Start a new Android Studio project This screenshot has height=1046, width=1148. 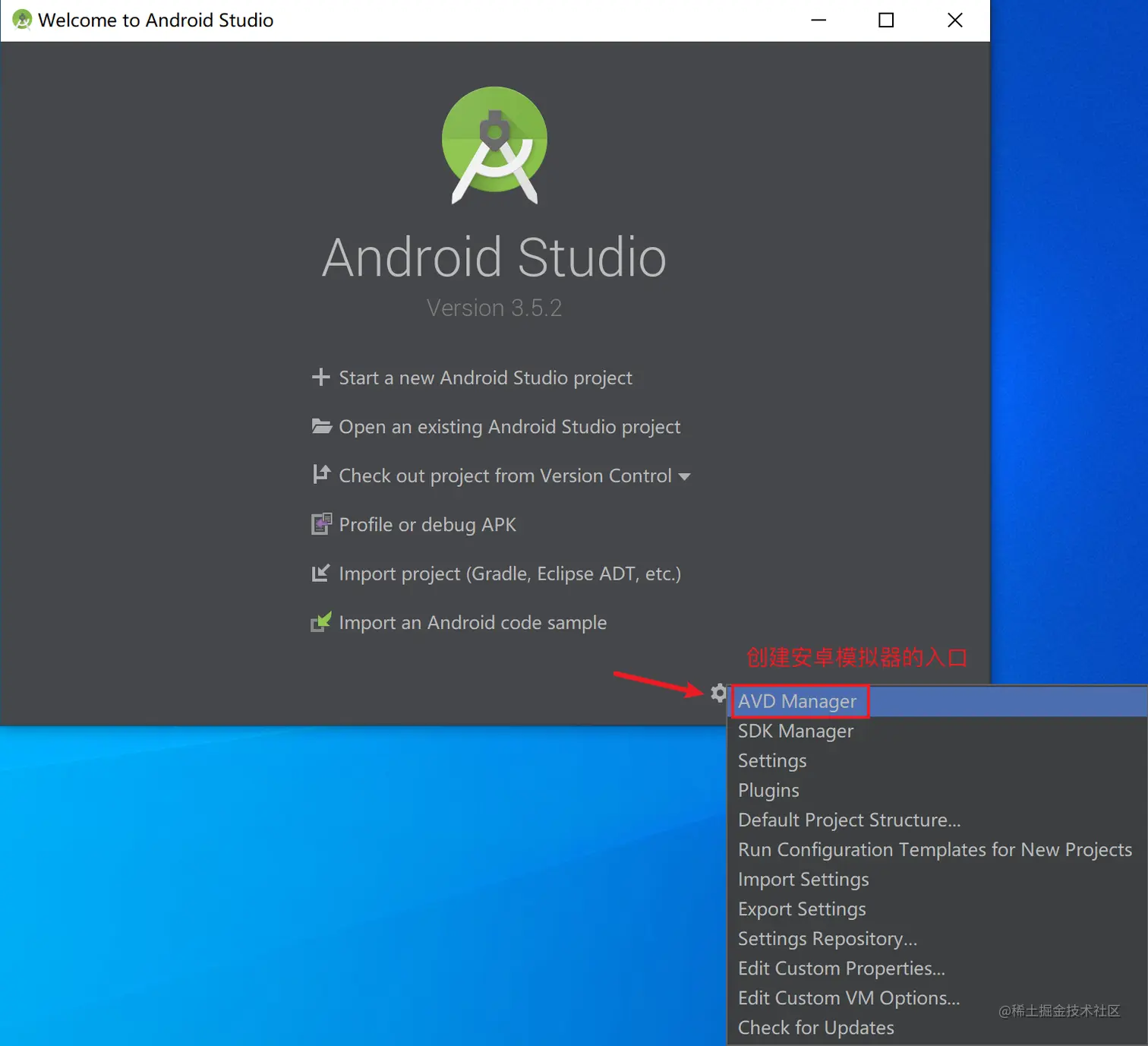click(x=485, y=378)
